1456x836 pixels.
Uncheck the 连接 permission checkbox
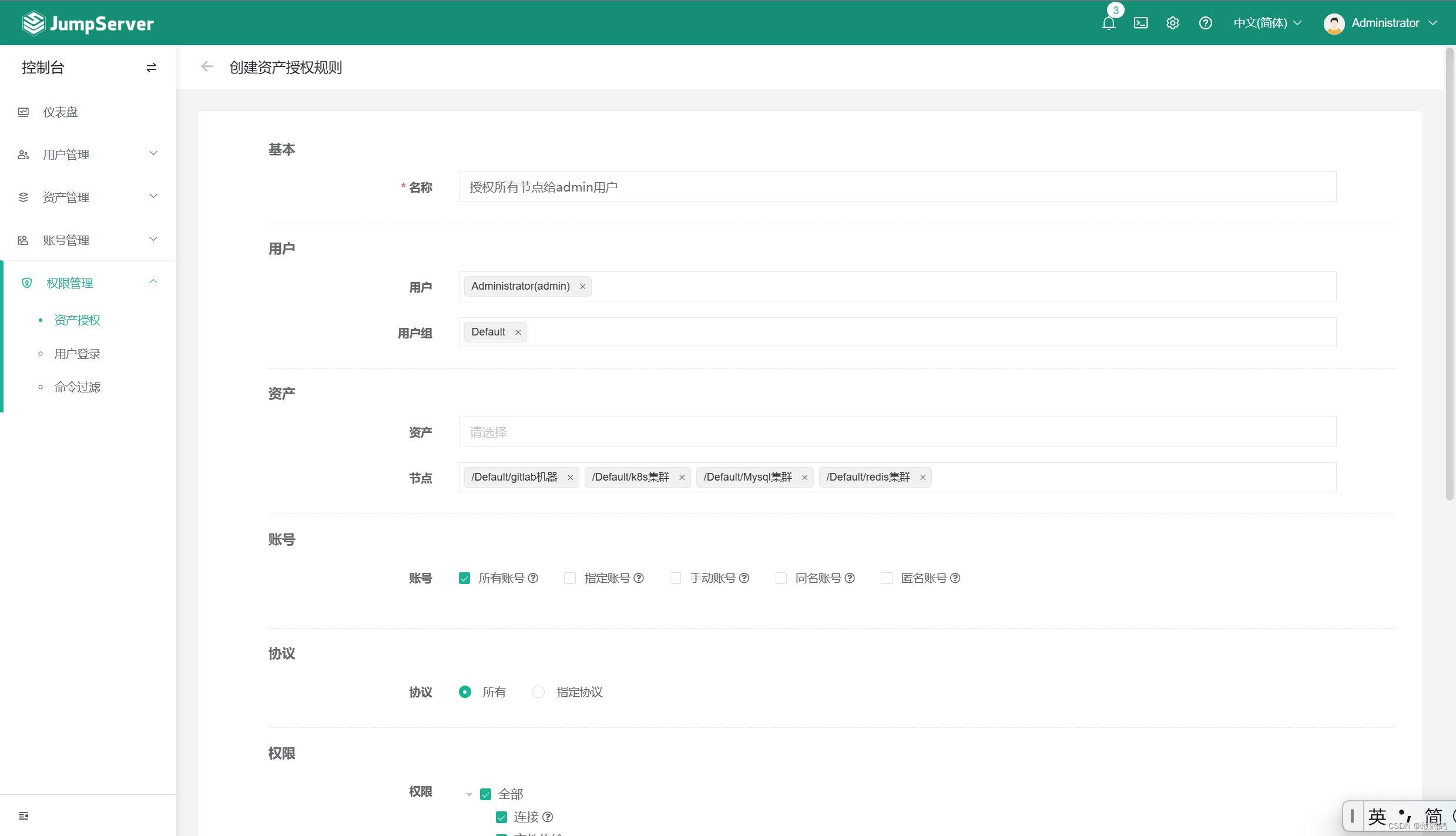(501, 817)
